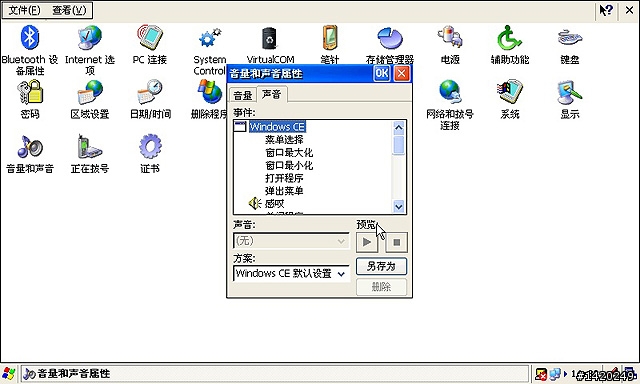The image size is (640, 384).
Task: Open the 声音 (无) dropdown
Action: [291, 241]
